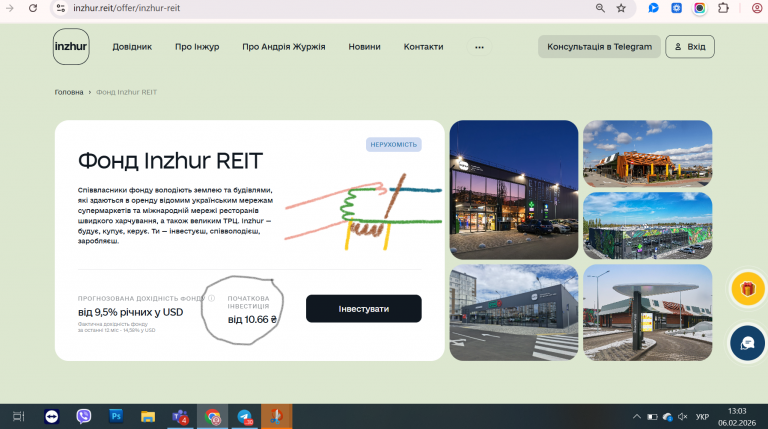Click the address bar URL
Image resolution: width=768 pixels, height=429 pixels.
pyautogui.click(x=127, y=8)
